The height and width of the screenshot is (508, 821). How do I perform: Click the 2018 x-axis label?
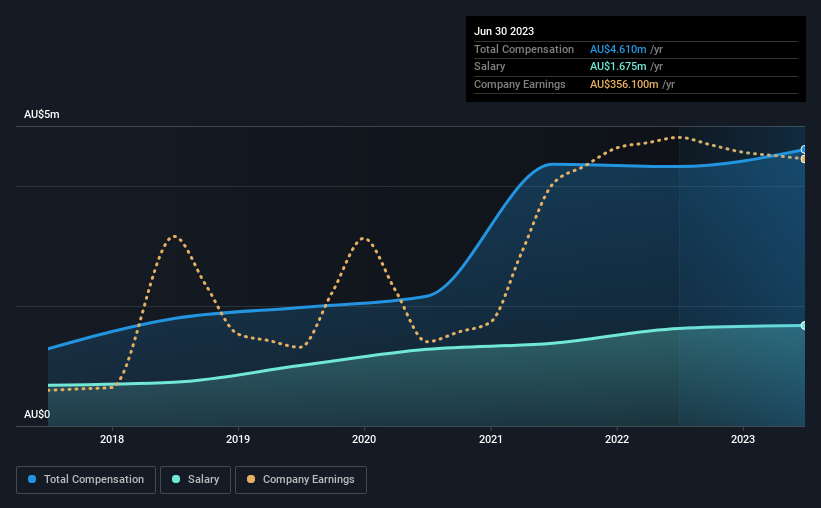click(x=112, y=439)
